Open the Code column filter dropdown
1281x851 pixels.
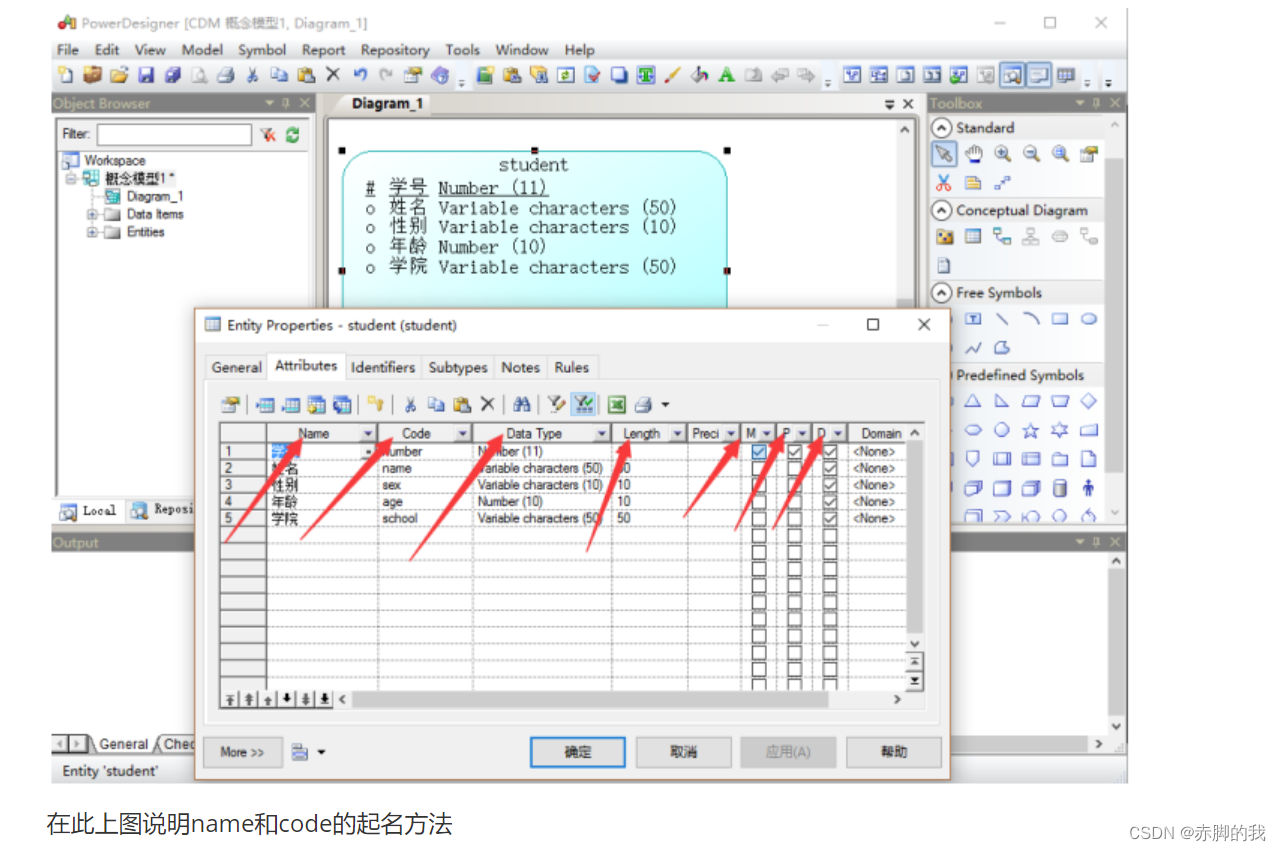click(x=462, y=433)
